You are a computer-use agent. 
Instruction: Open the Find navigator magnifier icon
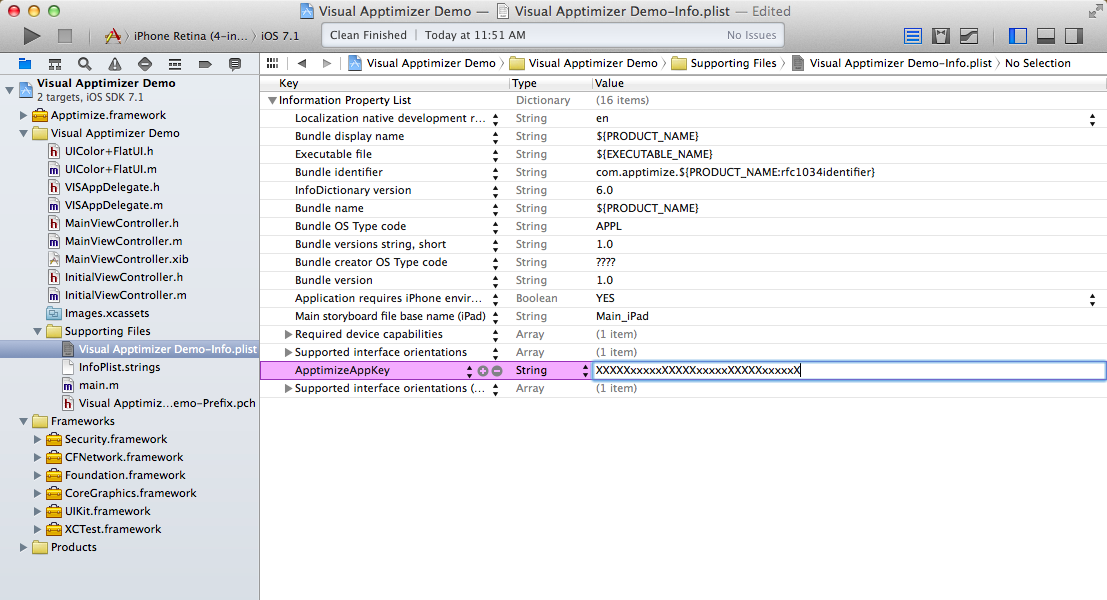coord(85,64)
